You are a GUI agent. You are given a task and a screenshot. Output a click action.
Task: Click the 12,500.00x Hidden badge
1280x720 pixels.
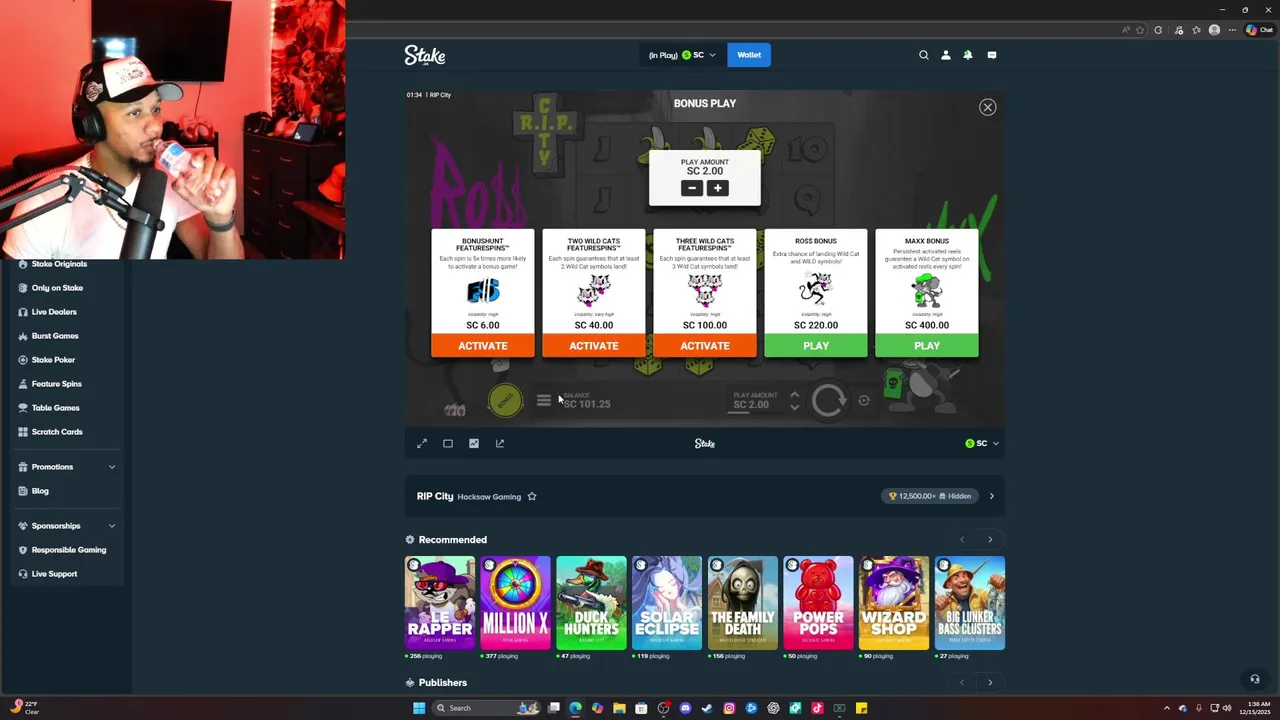[930, 496]
